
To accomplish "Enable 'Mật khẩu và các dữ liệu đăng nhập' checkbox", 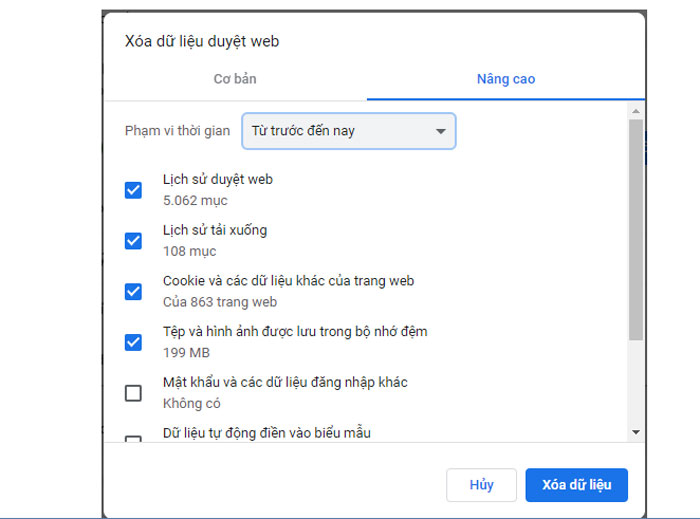I will (133, 393).
